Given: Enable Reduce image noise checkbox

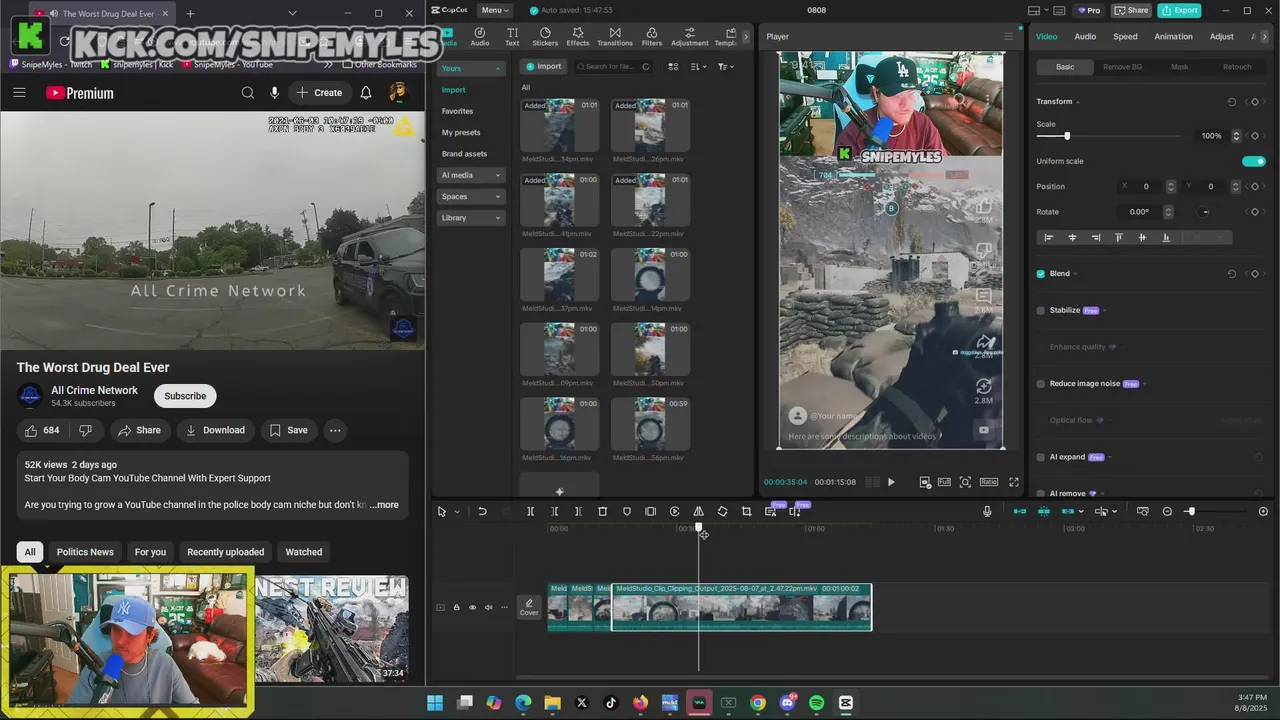Looking at the screenshot, I should (x=1041, y=384).
